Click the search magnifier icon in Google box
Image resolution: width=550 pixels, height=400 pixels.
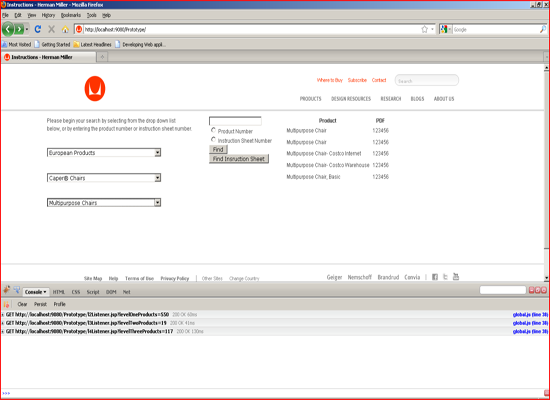[543, 29]
